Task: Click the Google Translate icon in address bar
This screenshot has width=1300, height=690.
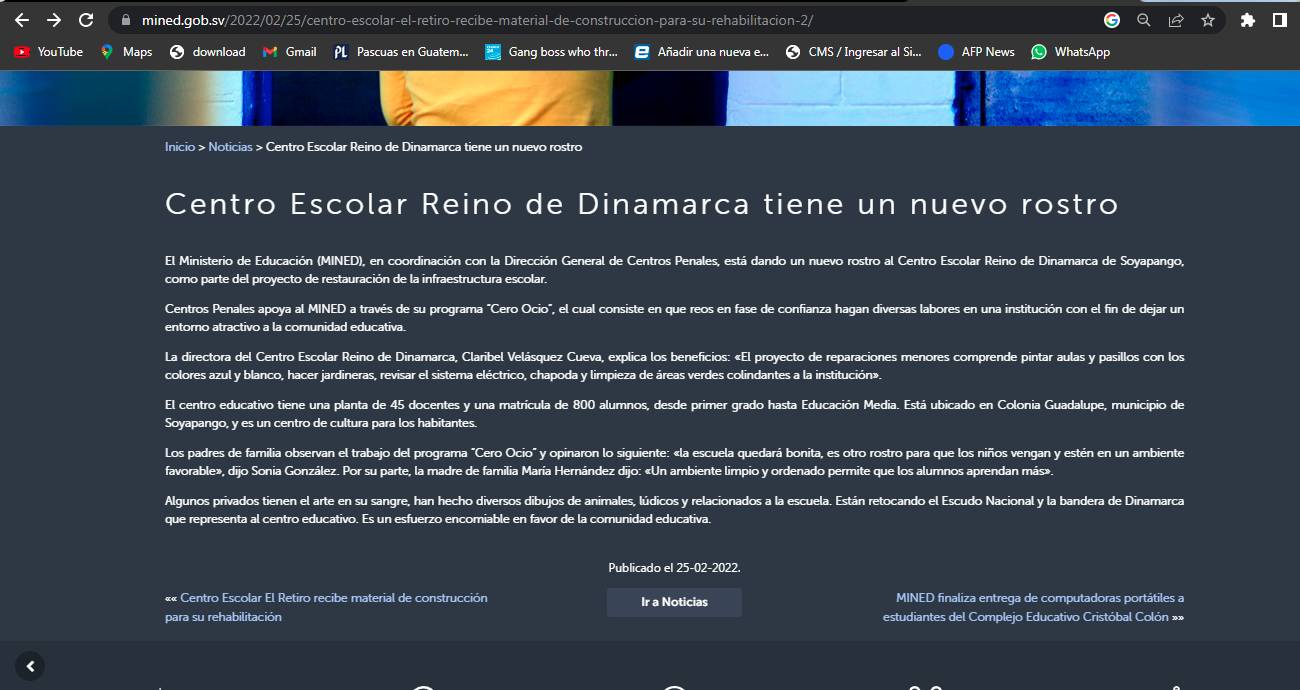Action: point(1112,20)
